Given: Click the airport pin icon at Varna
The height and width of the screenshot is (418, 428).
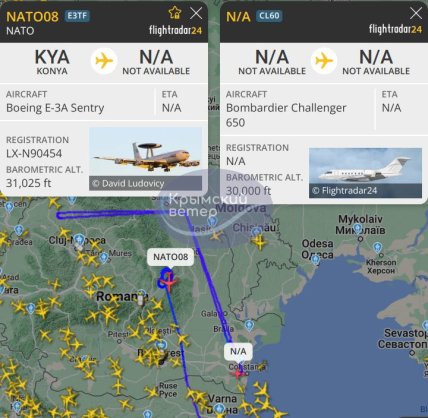Looking at the screenshot, I should click(219, 408).
